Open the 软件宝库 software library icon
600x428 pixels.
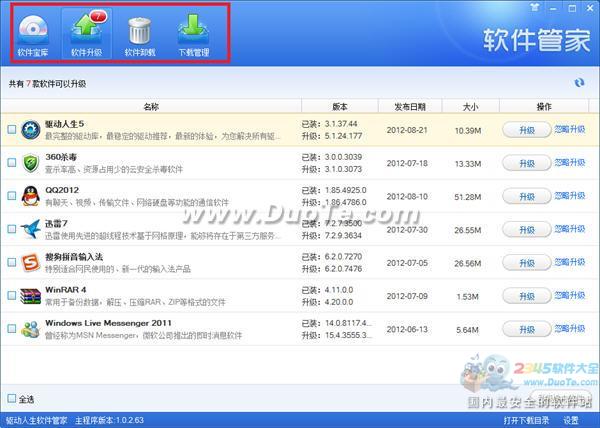click(33, 35)
